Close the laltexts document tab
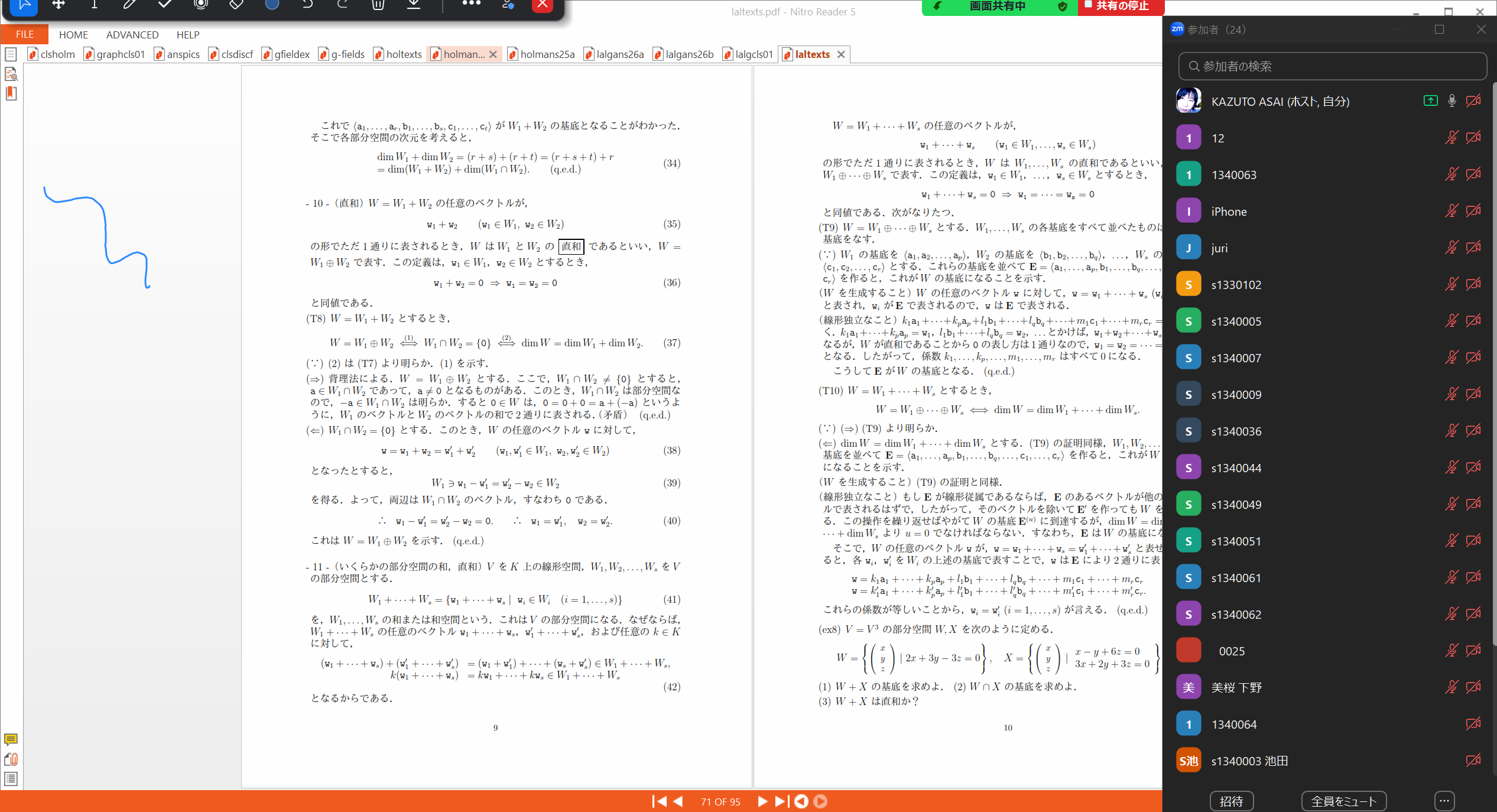 point(841,54)
